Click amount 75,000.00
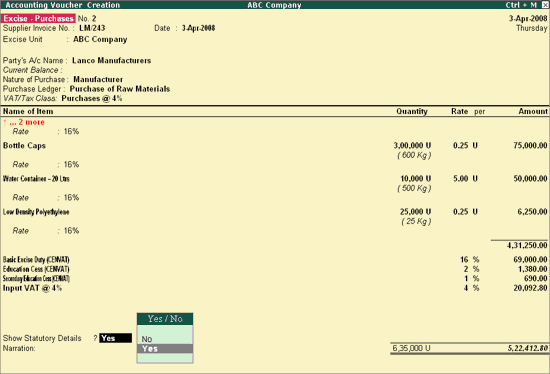 [x=530, y=146]
